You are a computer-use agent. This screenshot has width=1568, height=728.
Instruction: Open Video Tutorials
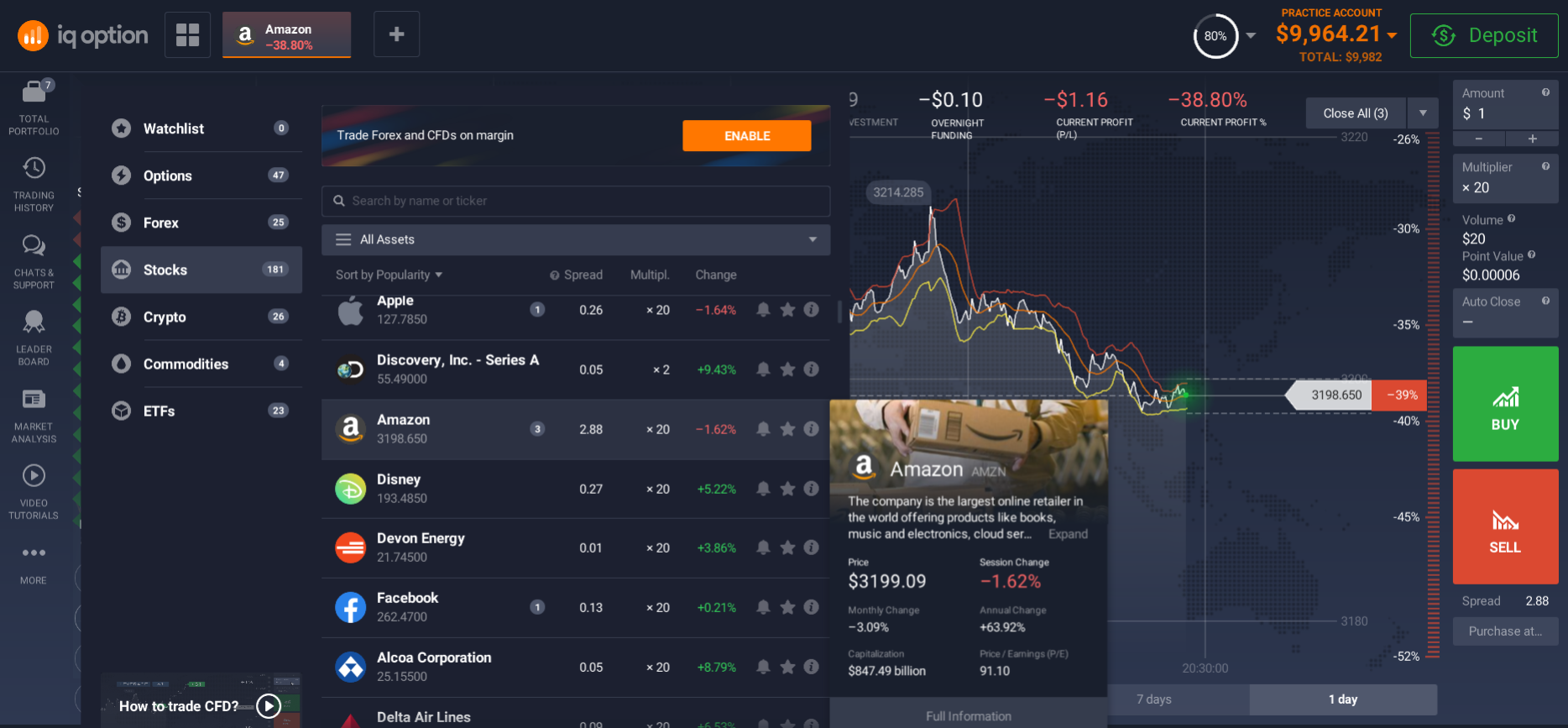pyautogui.click(x=34, y=492)
